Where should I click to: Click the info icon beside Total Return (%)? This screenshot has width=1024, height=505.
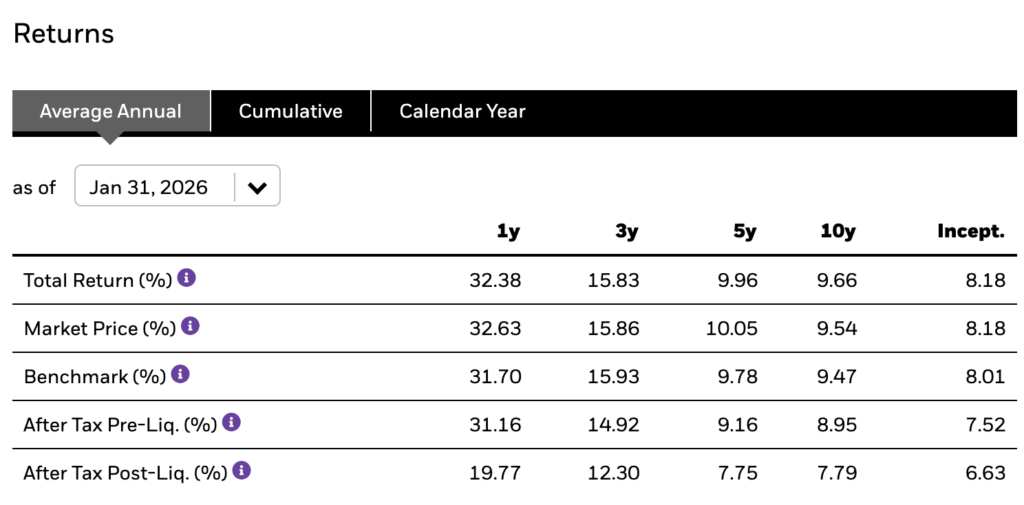click(187, 278)
